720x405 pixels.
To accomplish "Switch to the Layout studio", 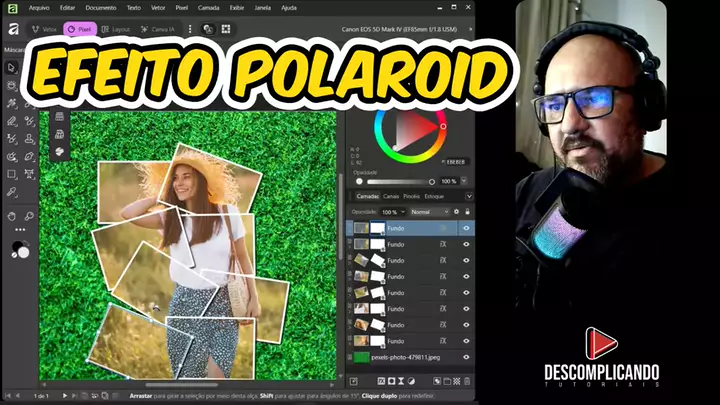I will (x=119, y=29).
